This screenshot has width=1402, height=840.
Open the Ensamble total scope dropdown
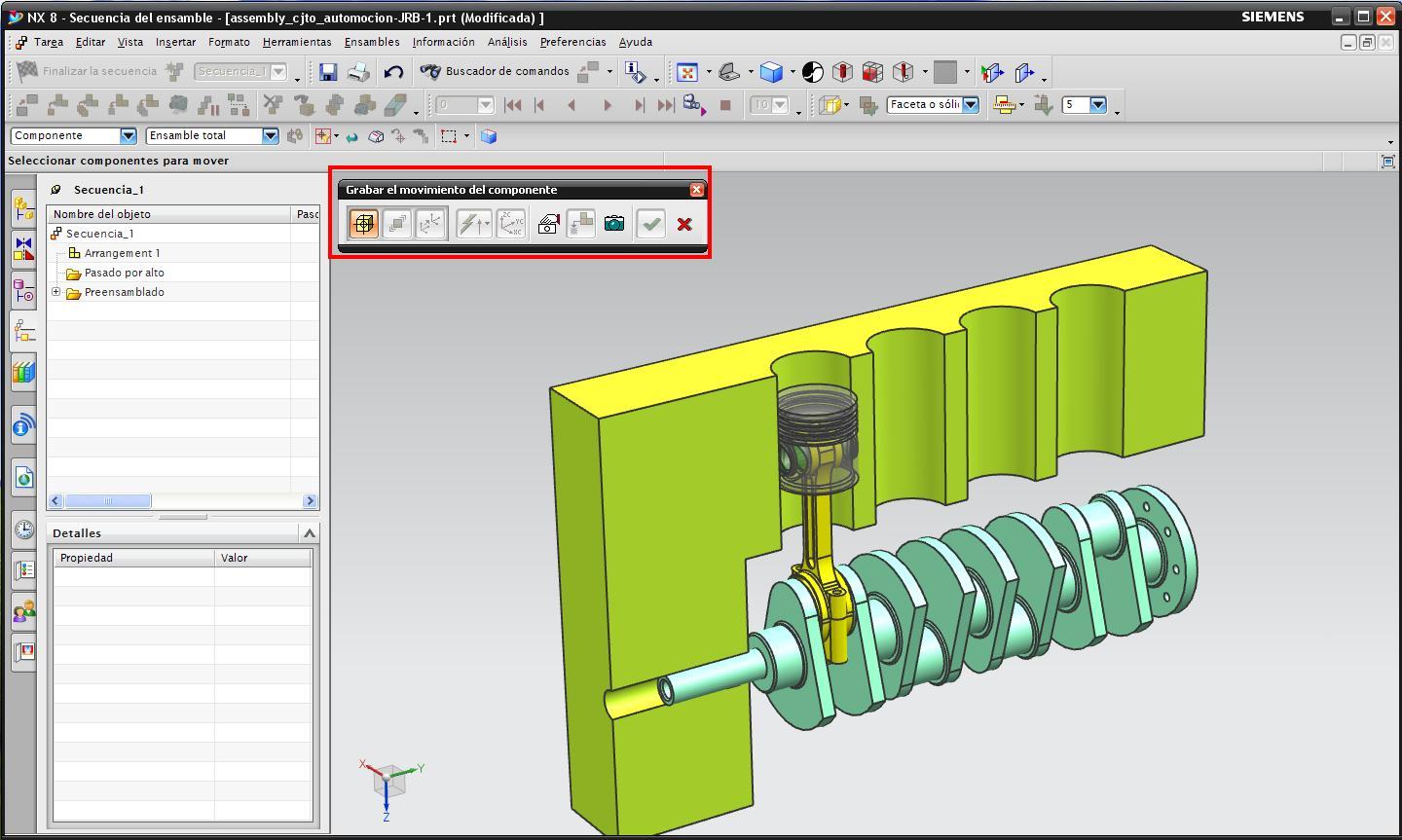pyautogui.click(x=270, y=136)
